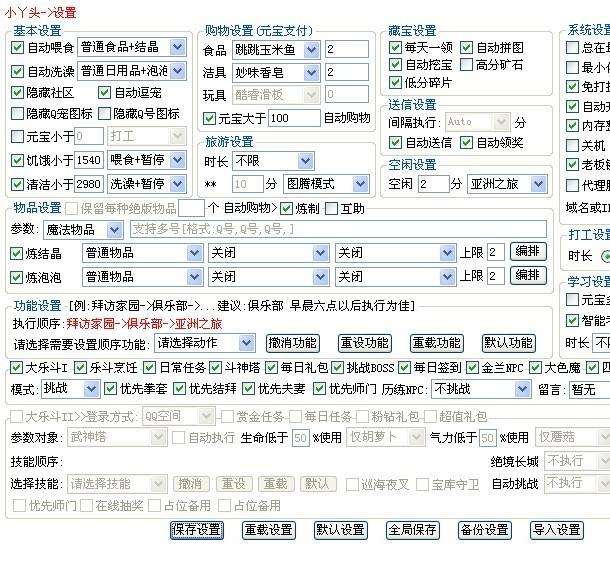Toggle the 饥饿小于 checkbox
The width and height of the screenshot is (610, 562).
point(18,160)
